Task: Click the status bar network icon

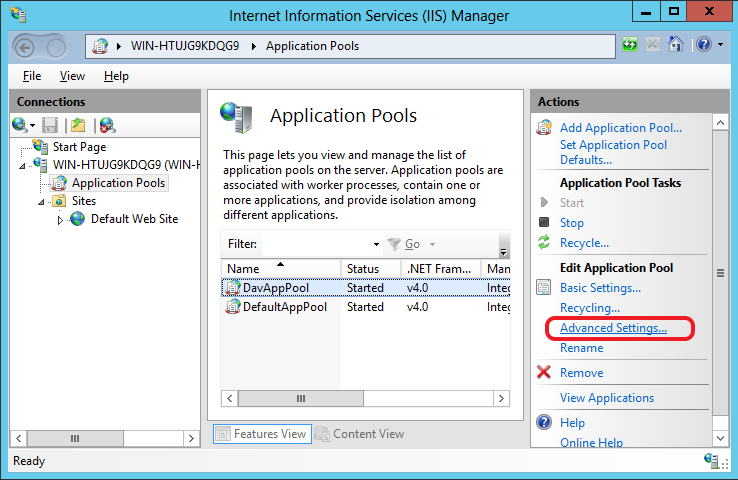Action: click(711, 460)
